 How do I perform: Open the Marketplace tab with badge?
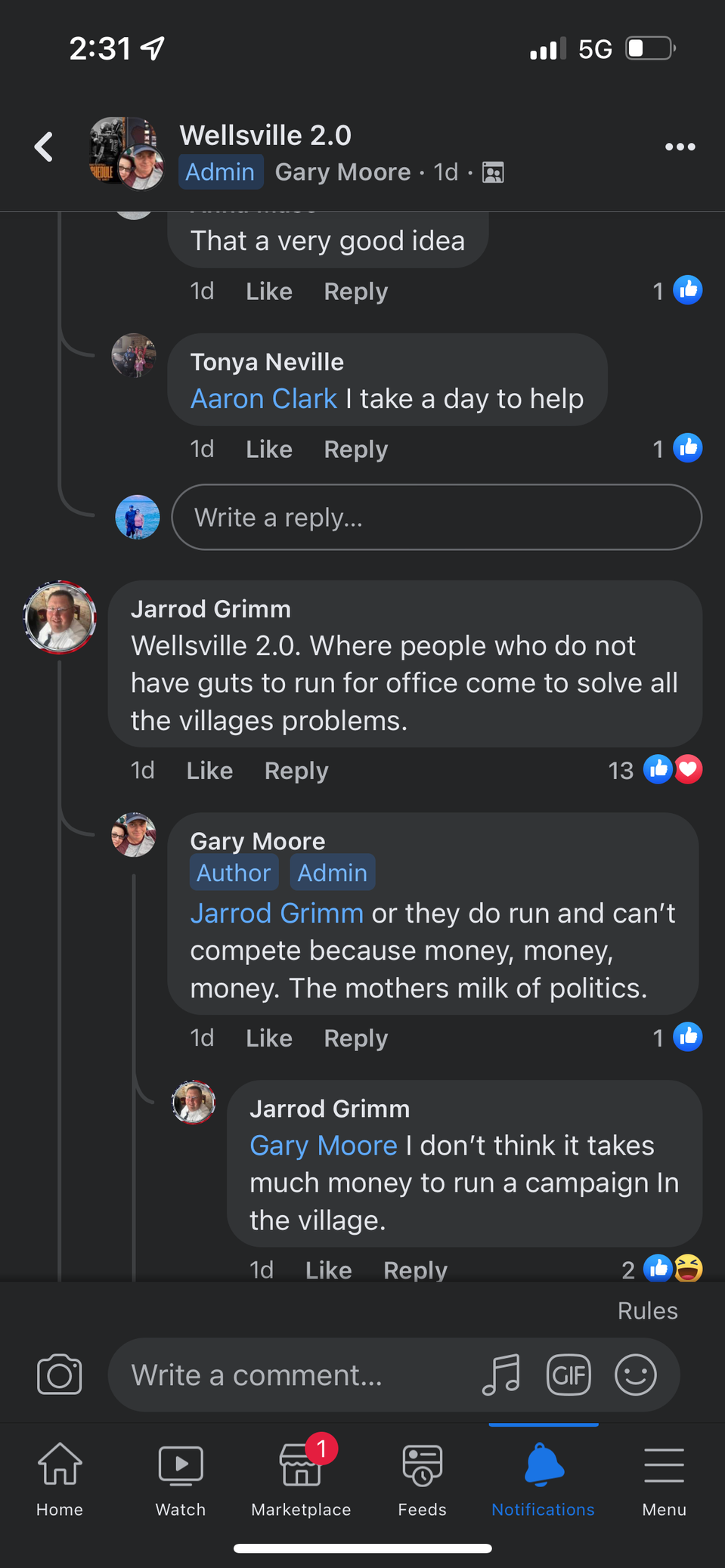(301, 1475)
